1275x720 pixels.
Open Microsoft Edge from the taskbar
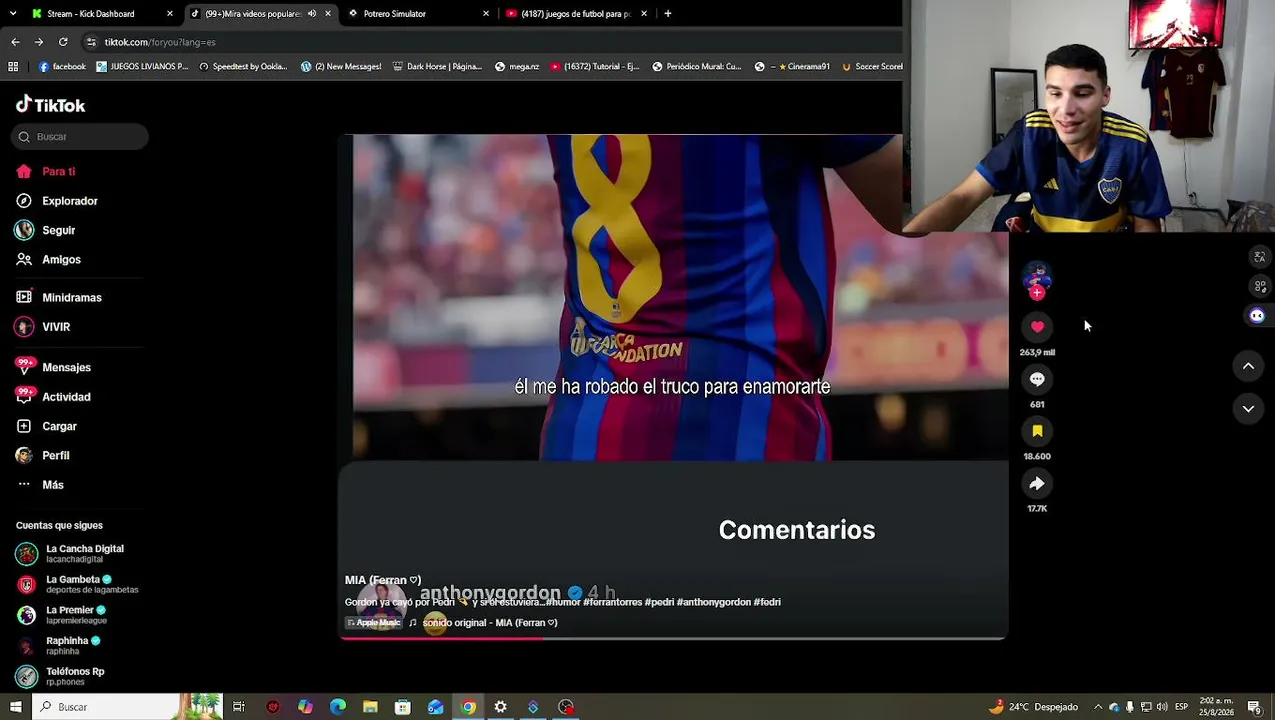(338, 707)
